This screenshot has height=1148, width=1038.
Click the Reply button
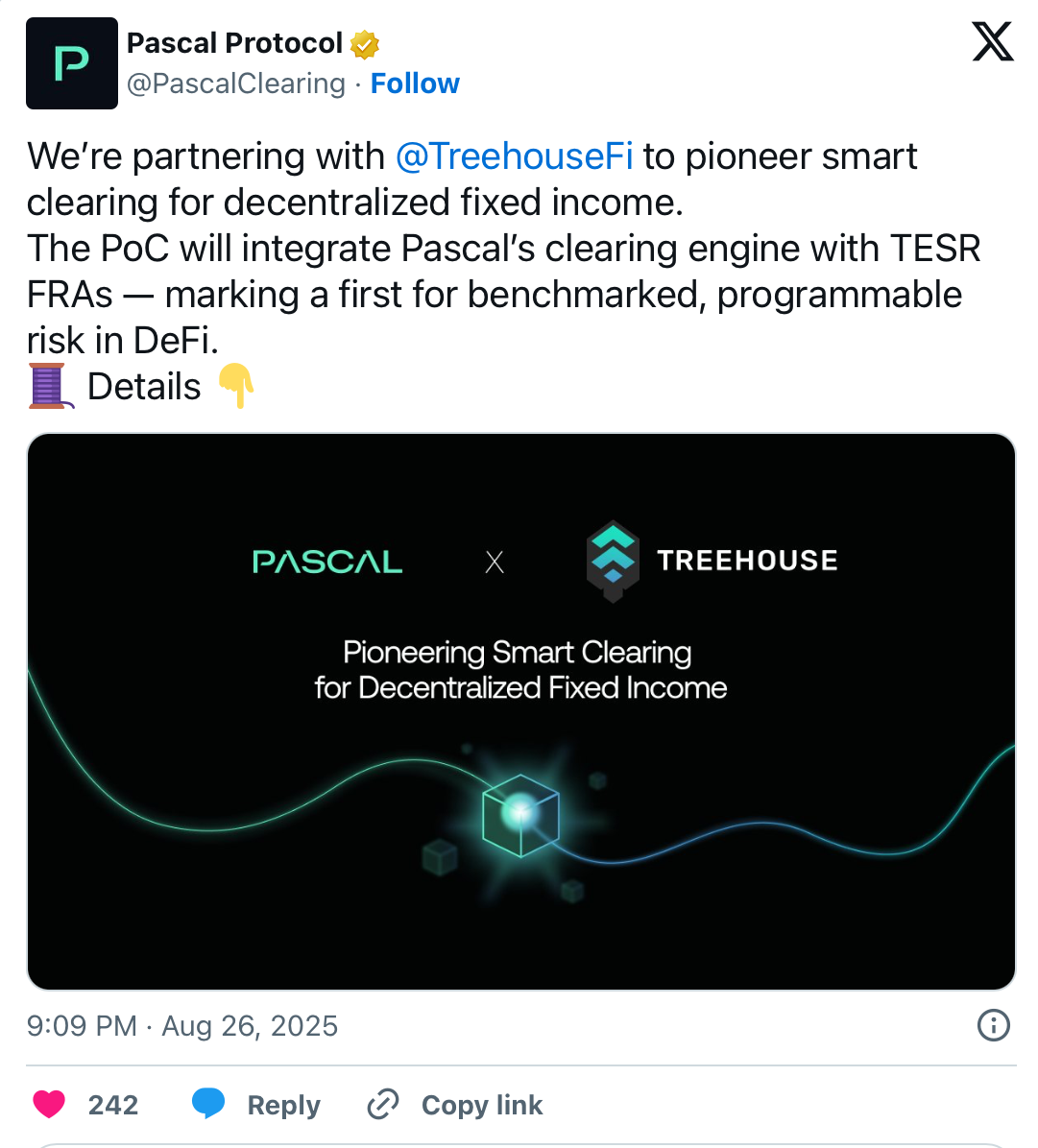click(283, 1105)
